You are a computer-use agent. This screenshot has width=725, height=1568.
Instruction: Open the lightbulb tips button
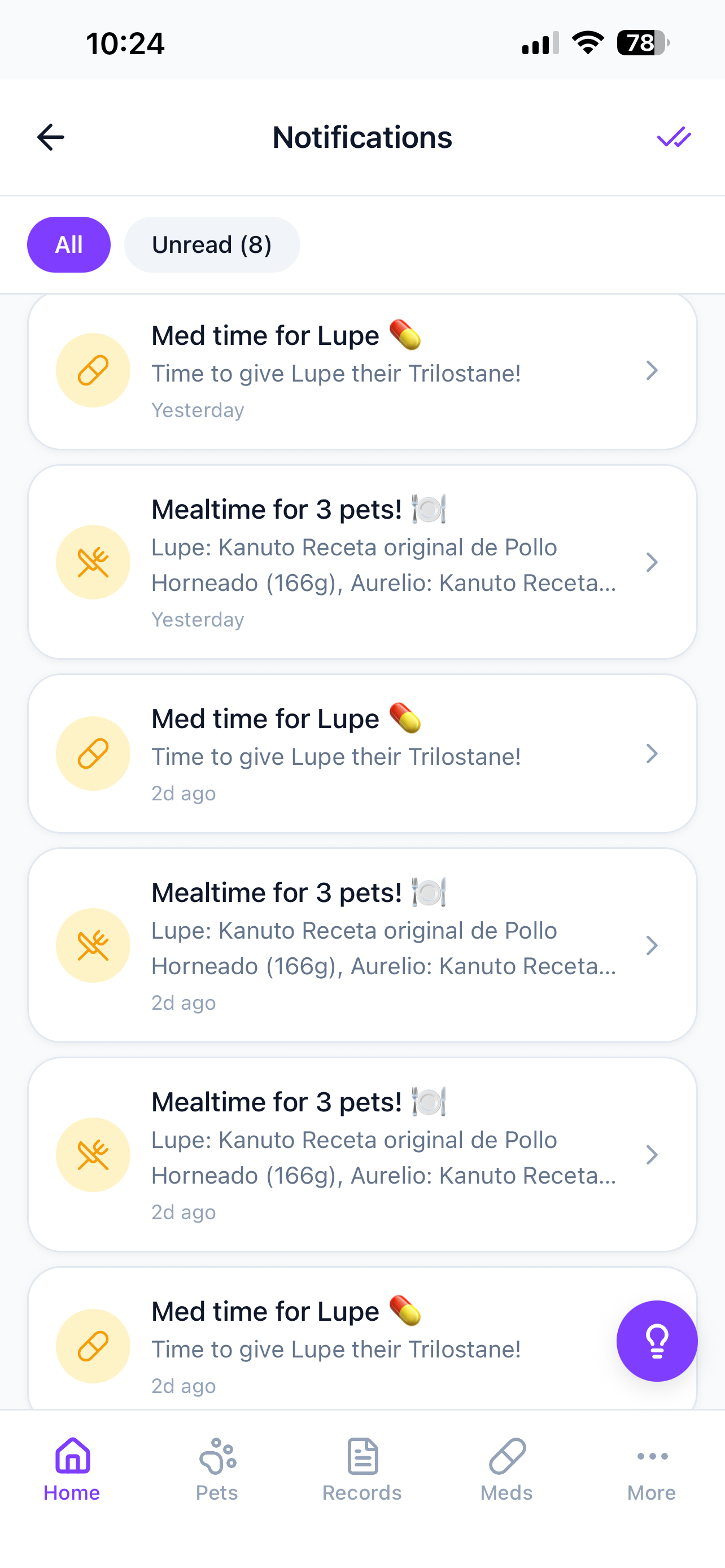pos(656,1341)
